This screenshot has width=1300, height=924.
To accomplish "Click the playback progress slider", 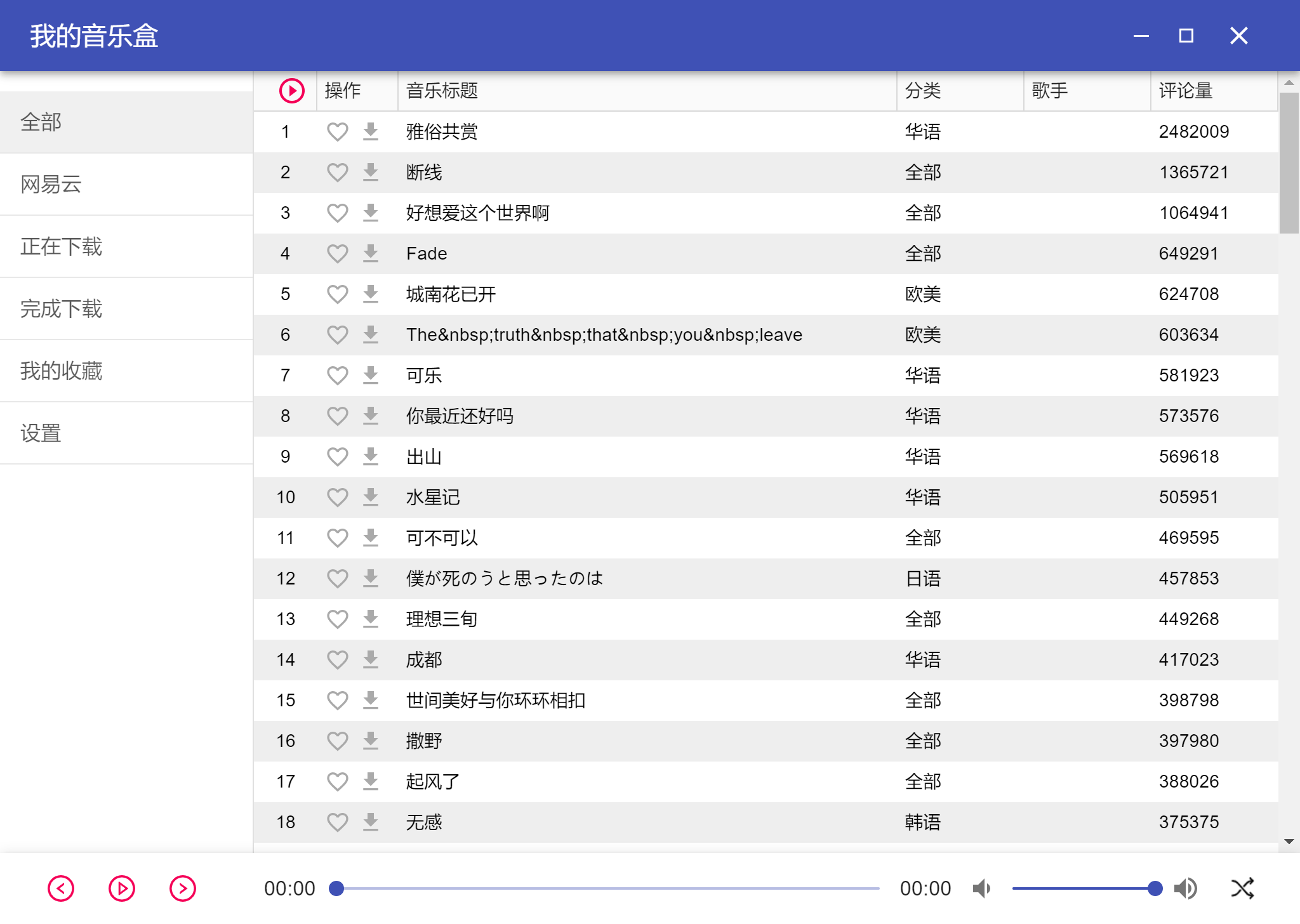I will 604,888.
